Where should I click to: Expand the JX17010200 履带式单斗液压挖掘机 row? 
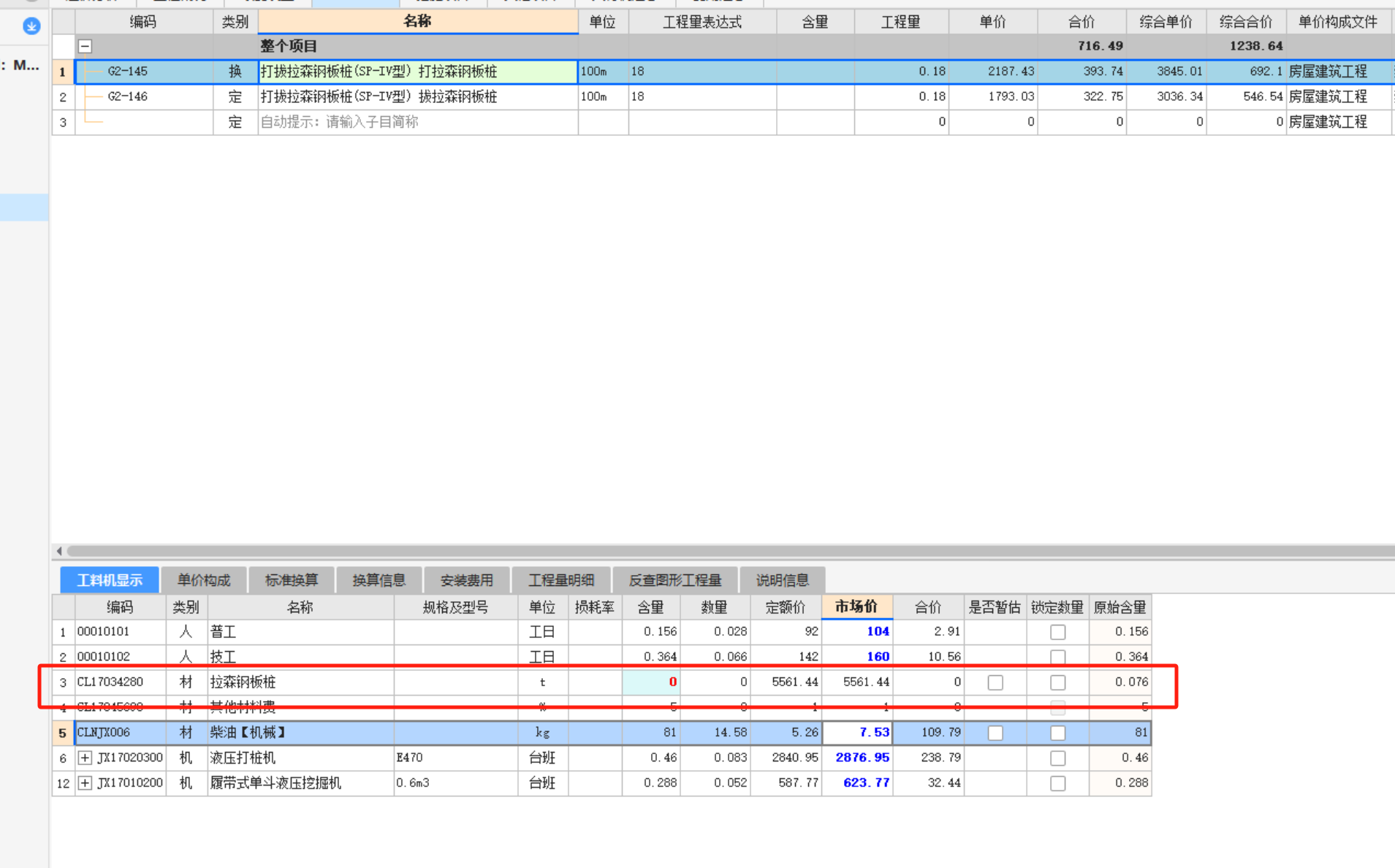[x=85, y=783]
